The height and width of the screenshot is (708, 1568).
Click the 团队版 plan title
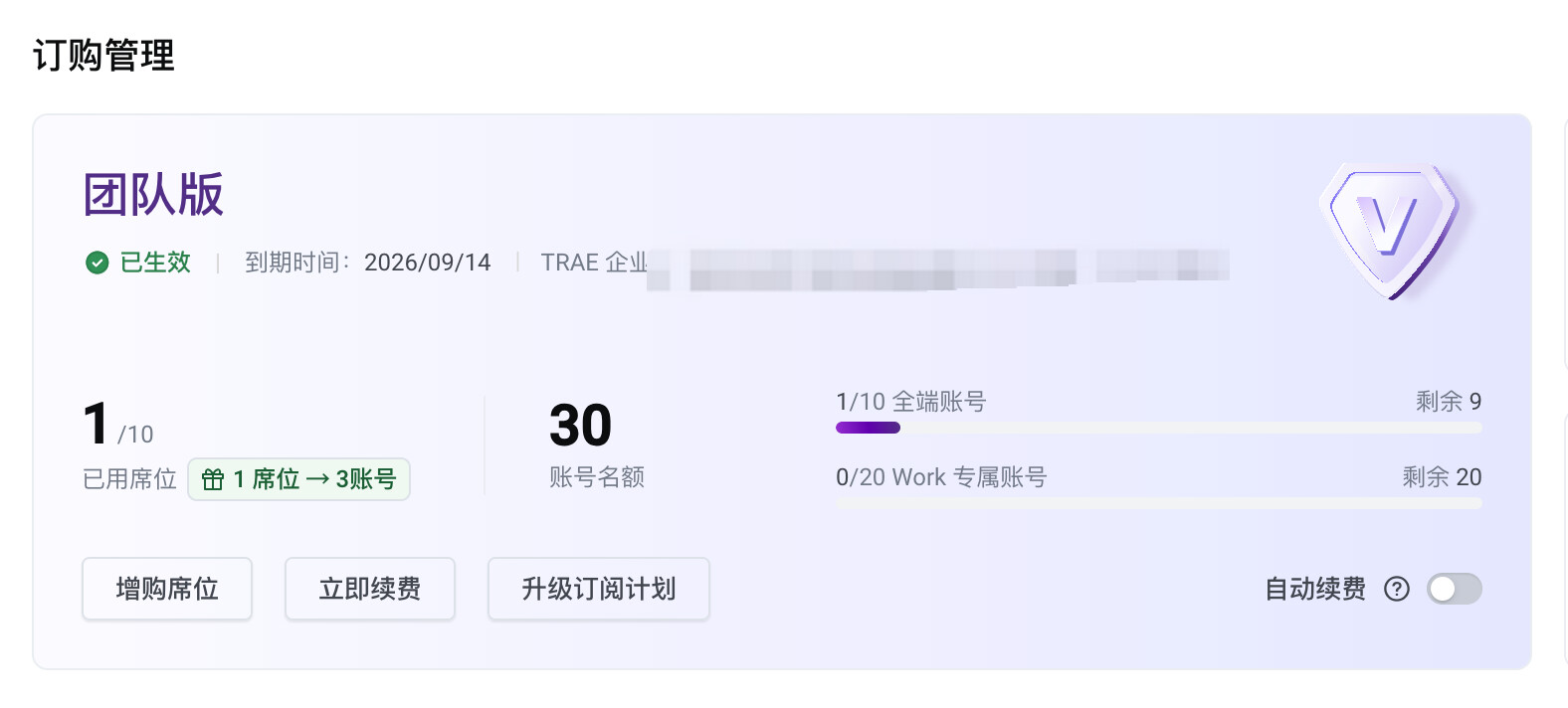153,194
